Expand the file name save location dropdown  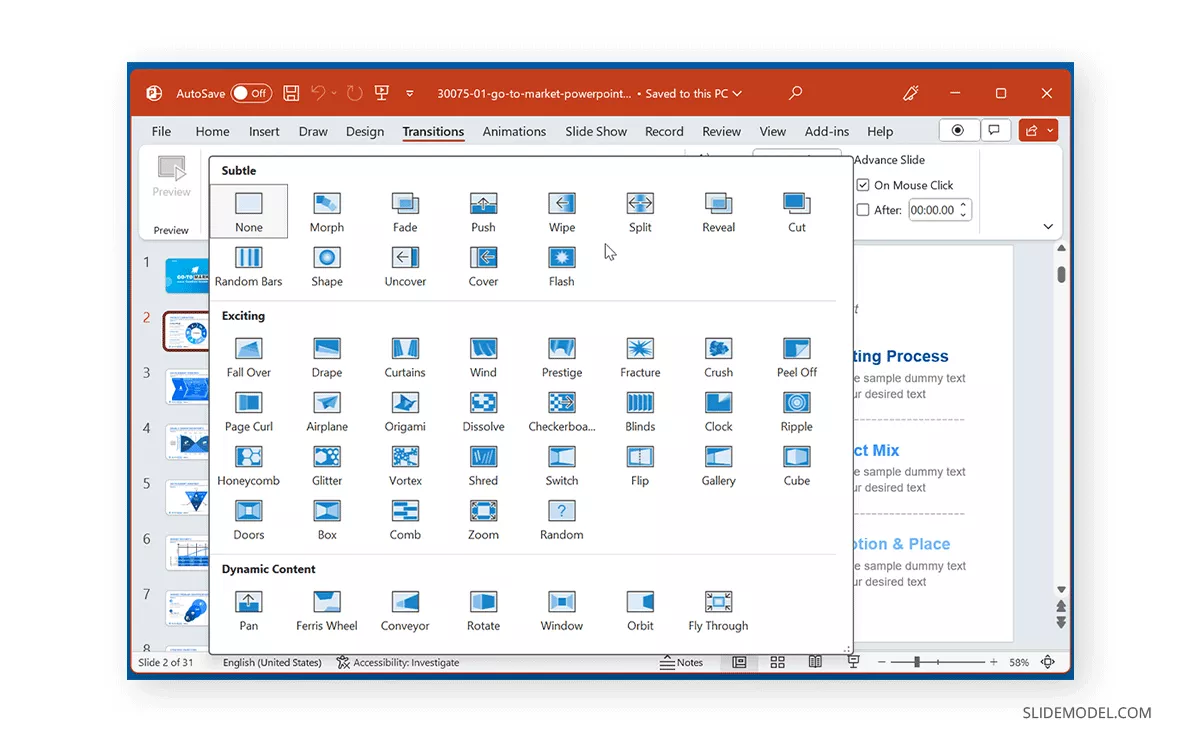coord(737,94)
